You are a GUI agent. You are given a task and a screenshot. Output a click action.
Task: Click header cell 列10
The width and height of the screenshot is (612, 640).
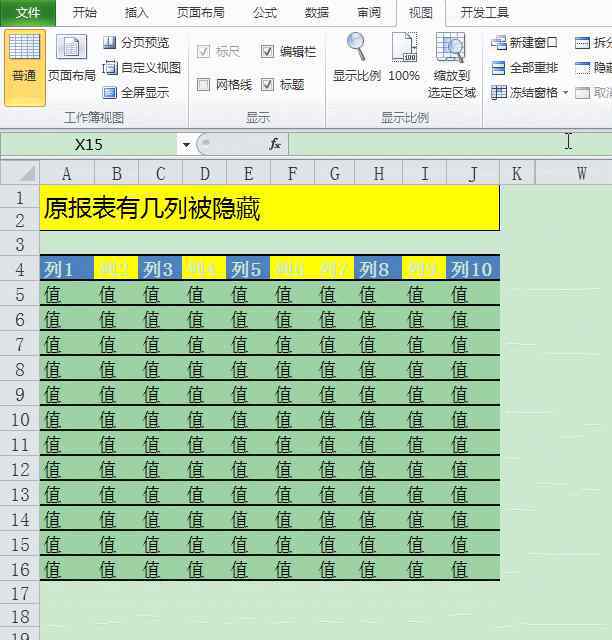[x=473, y=269]
